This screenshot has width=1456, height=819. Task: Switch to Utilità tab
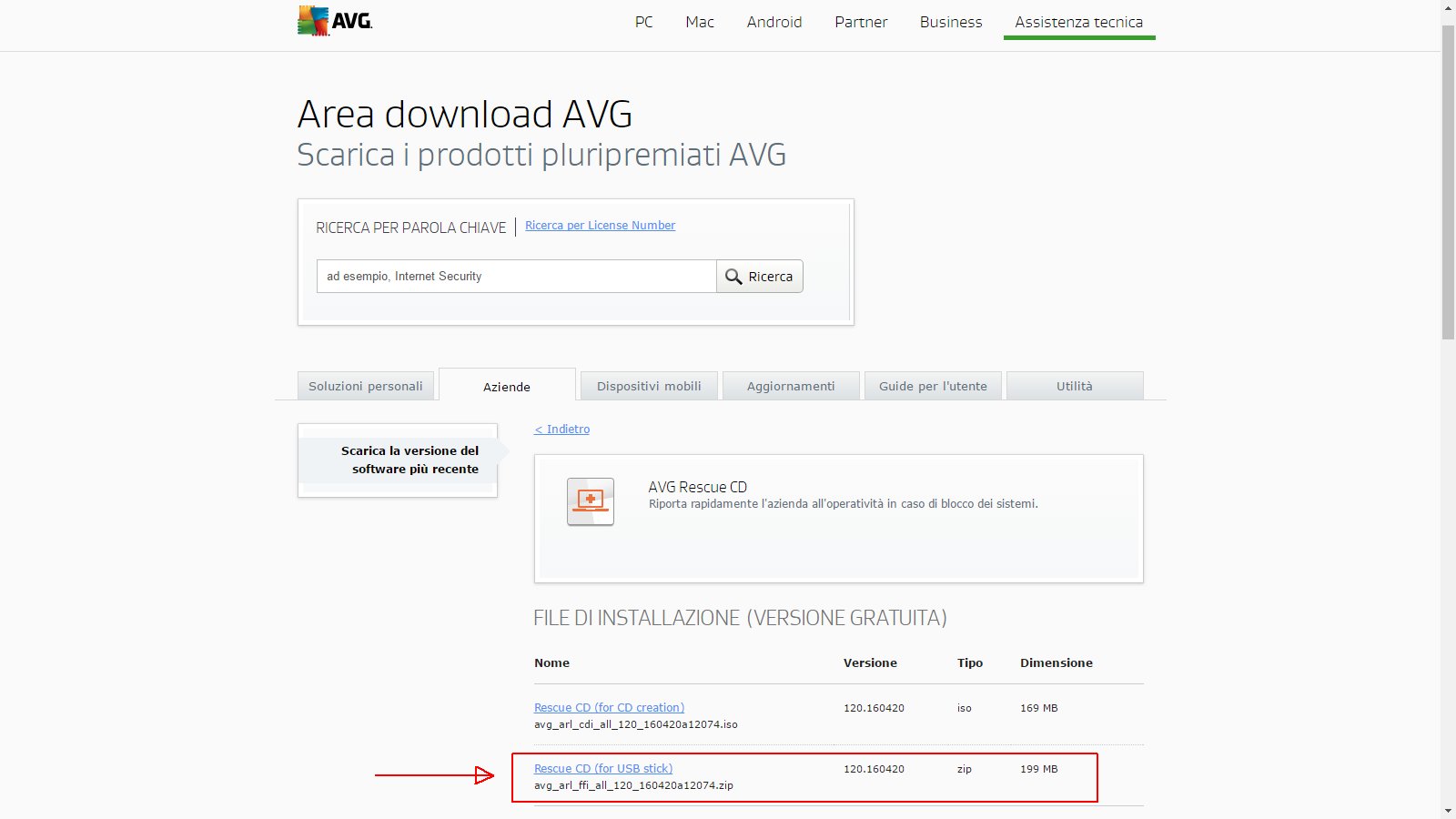pyautogui.click(x=1075, y=386)
